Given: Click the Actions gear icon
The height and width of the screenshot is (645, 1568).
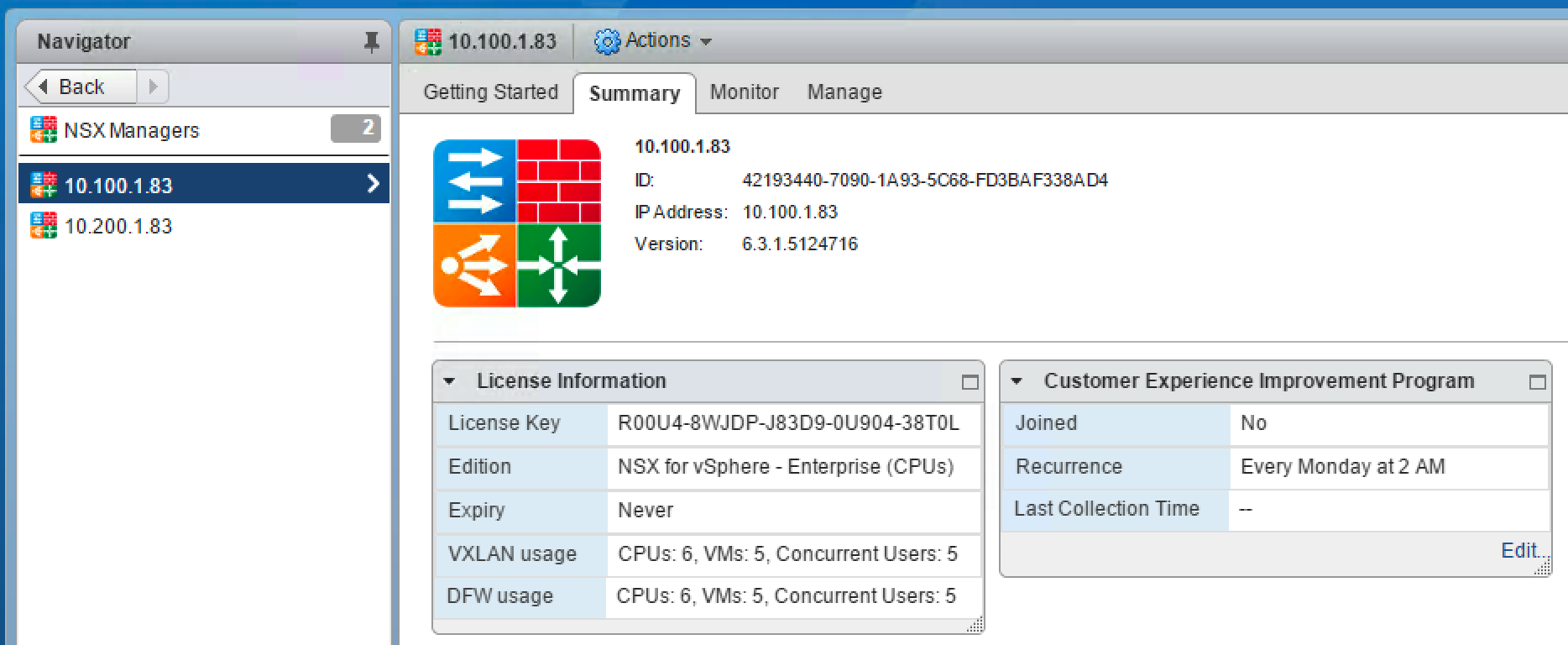Looking at the screenshot, I should pyautogui.click(x=606, y=41).
